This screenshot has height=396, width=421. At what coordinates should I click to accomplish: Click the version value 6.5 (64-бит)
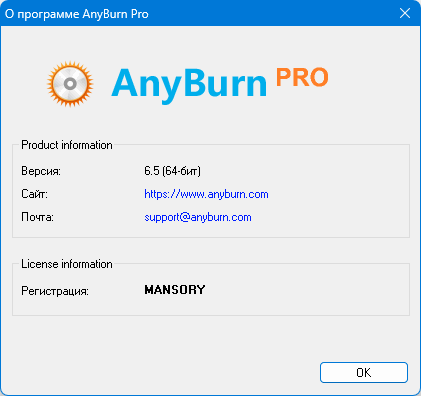[x=172, y=171]
